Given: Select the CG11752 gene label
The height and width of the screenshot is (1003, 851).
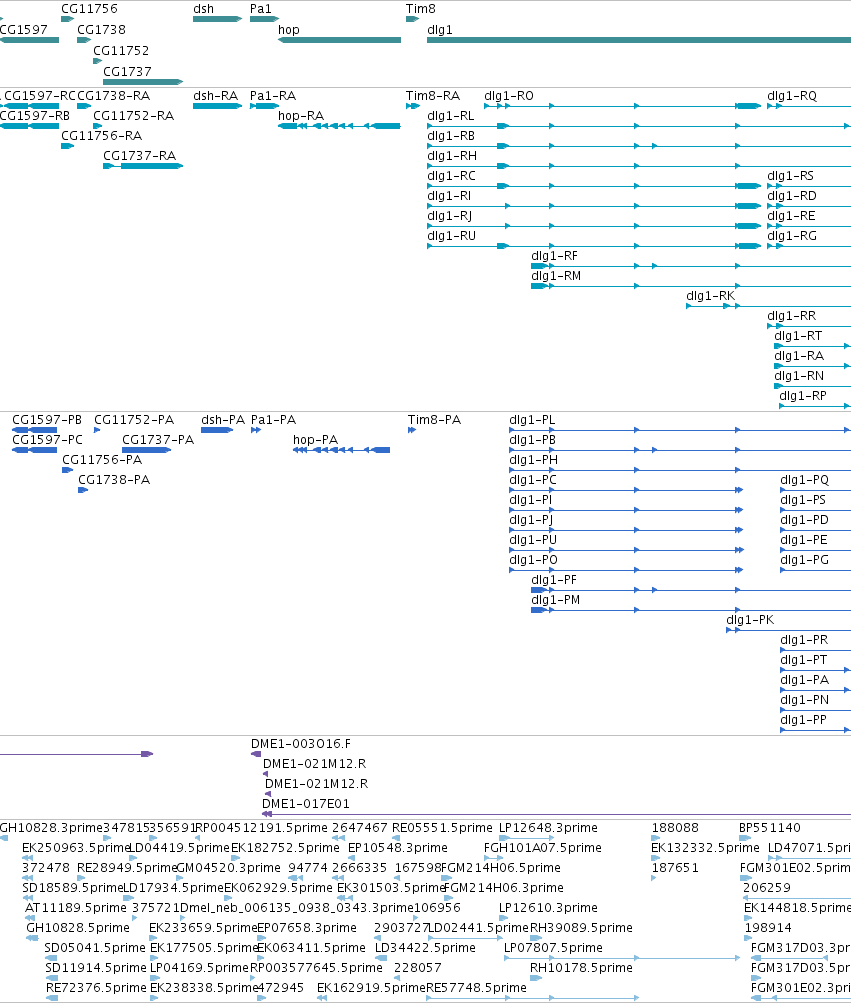Looking at the screenshot, I should point(121,51).
